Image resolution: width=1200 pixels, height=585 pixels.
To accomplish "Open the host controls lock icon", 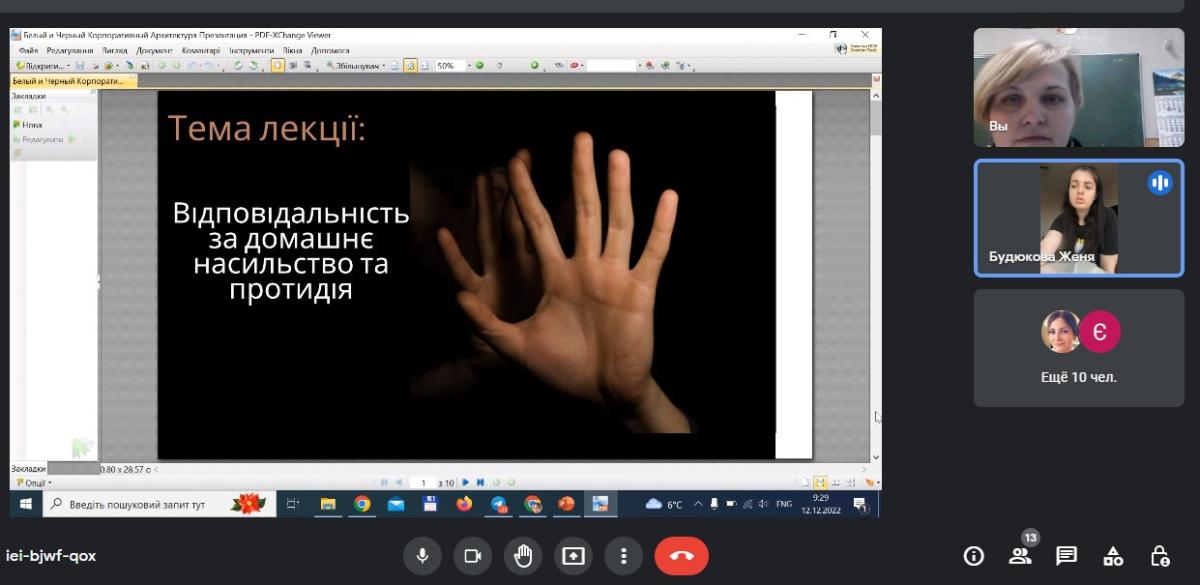I will [x=1160, y=556].
